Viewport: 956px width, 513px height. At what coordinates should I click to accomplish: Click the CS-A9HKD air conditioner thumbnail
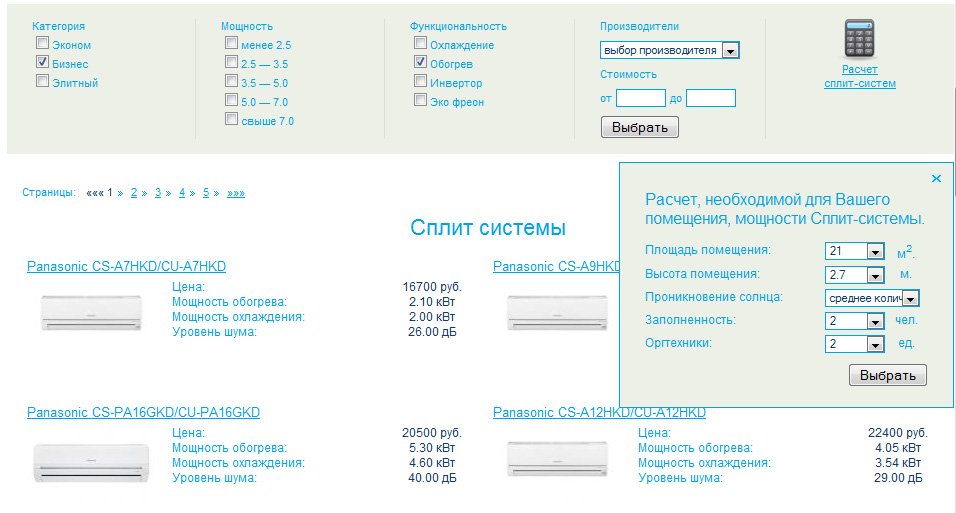pyautogui.click(x=557, y=312)
